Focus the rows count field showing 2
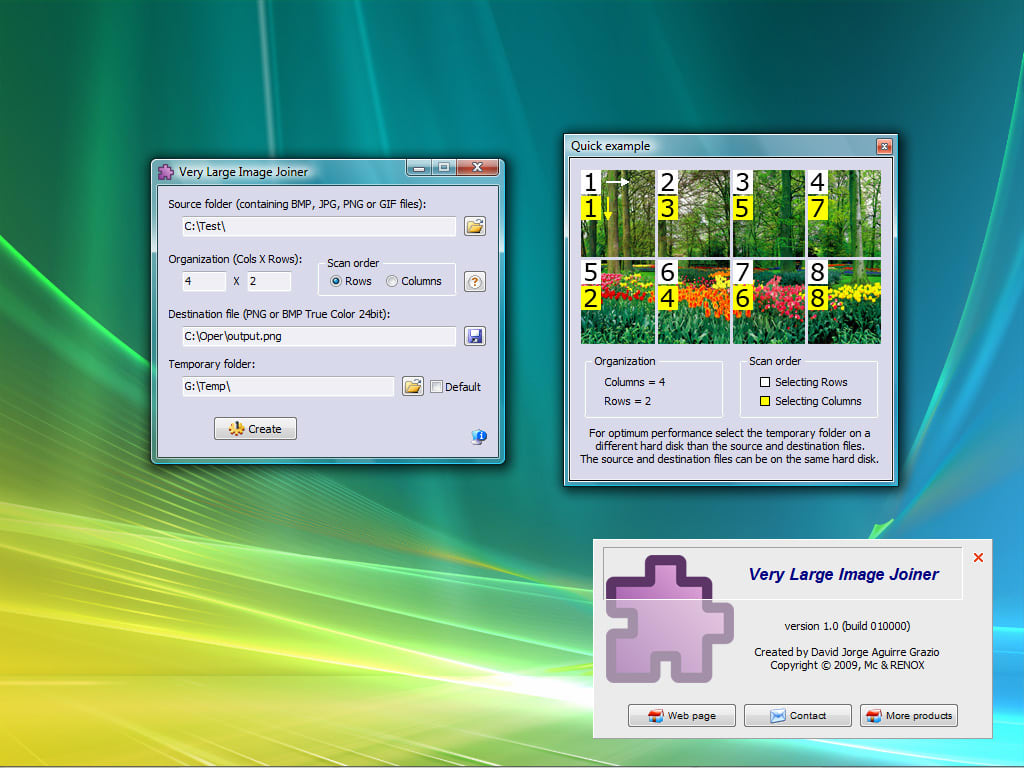The width and height of the screenshot is (1024, 768). [x=269, y=281]
